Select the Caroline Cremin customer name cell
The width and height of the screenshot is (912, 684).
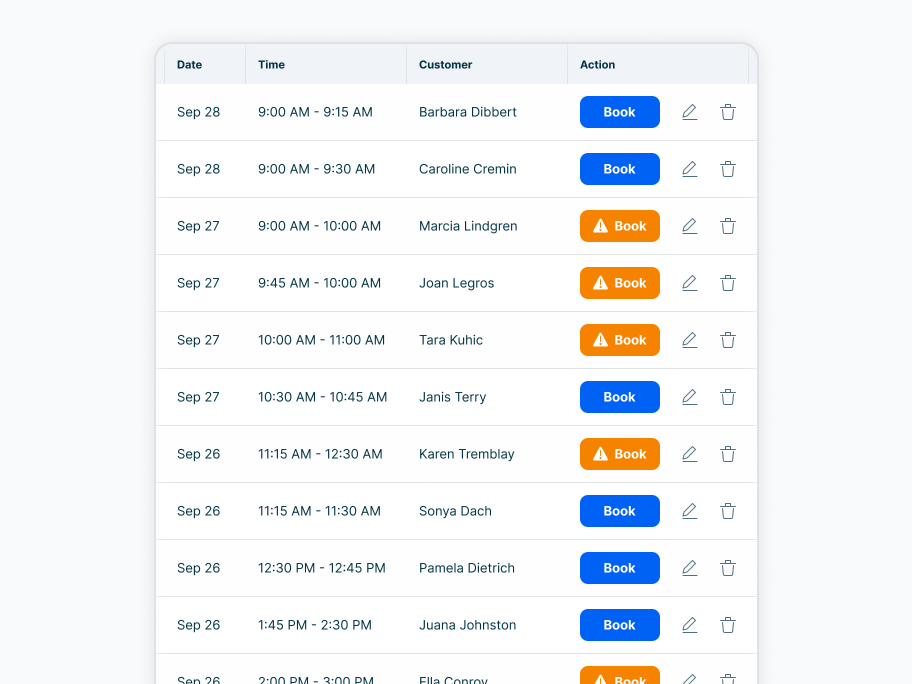click(x=468, y=169)
